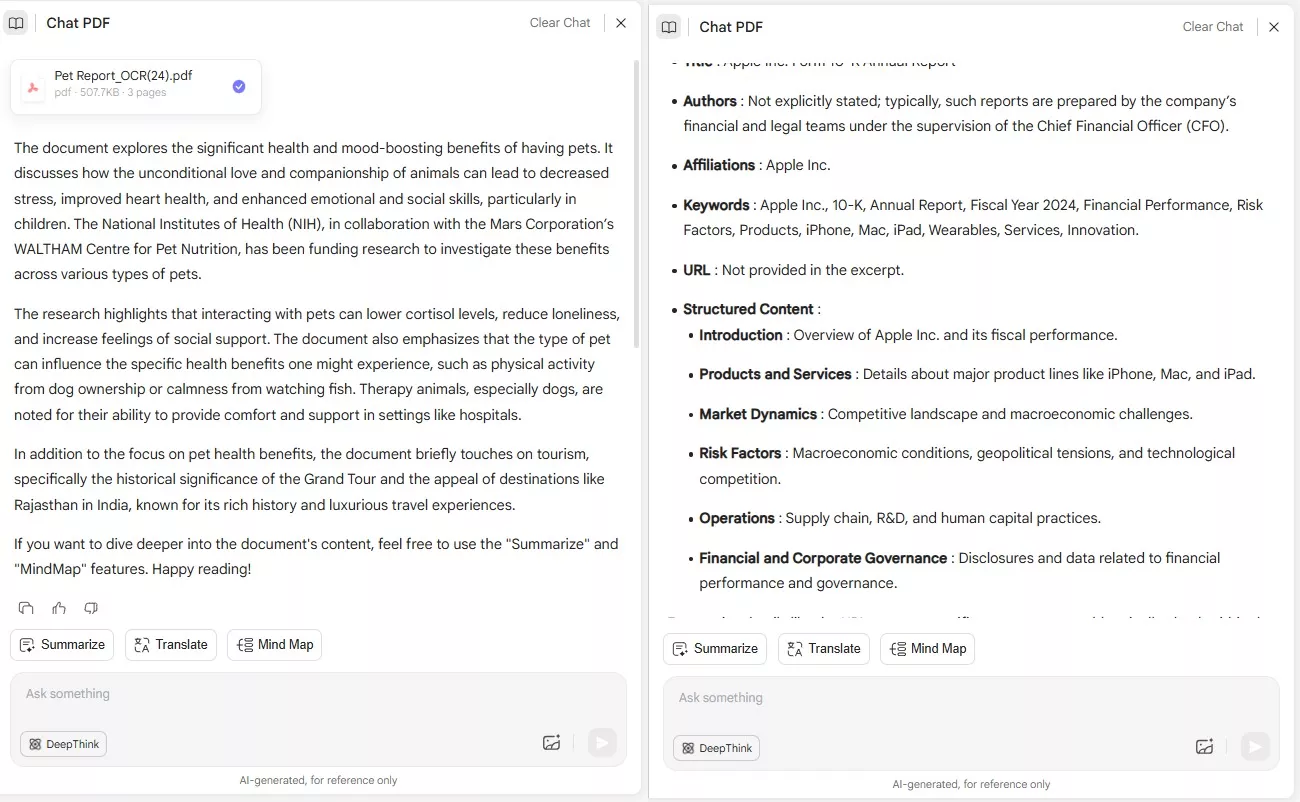Viewport: 1300px width, 802px height.
Task: Click the image upload icon in the left panel
Action: point(551,742)
